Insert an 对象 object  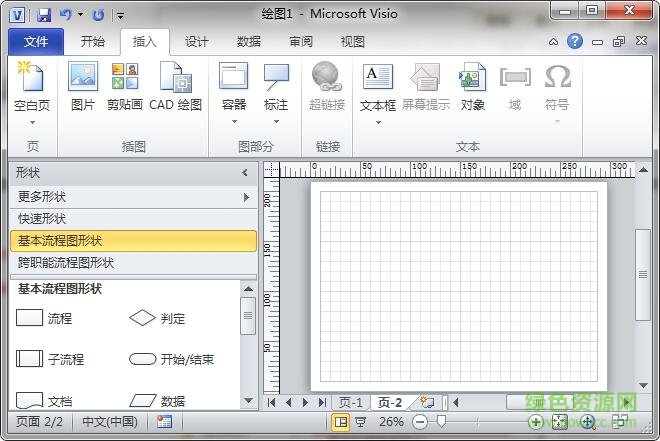click(472, 86)
